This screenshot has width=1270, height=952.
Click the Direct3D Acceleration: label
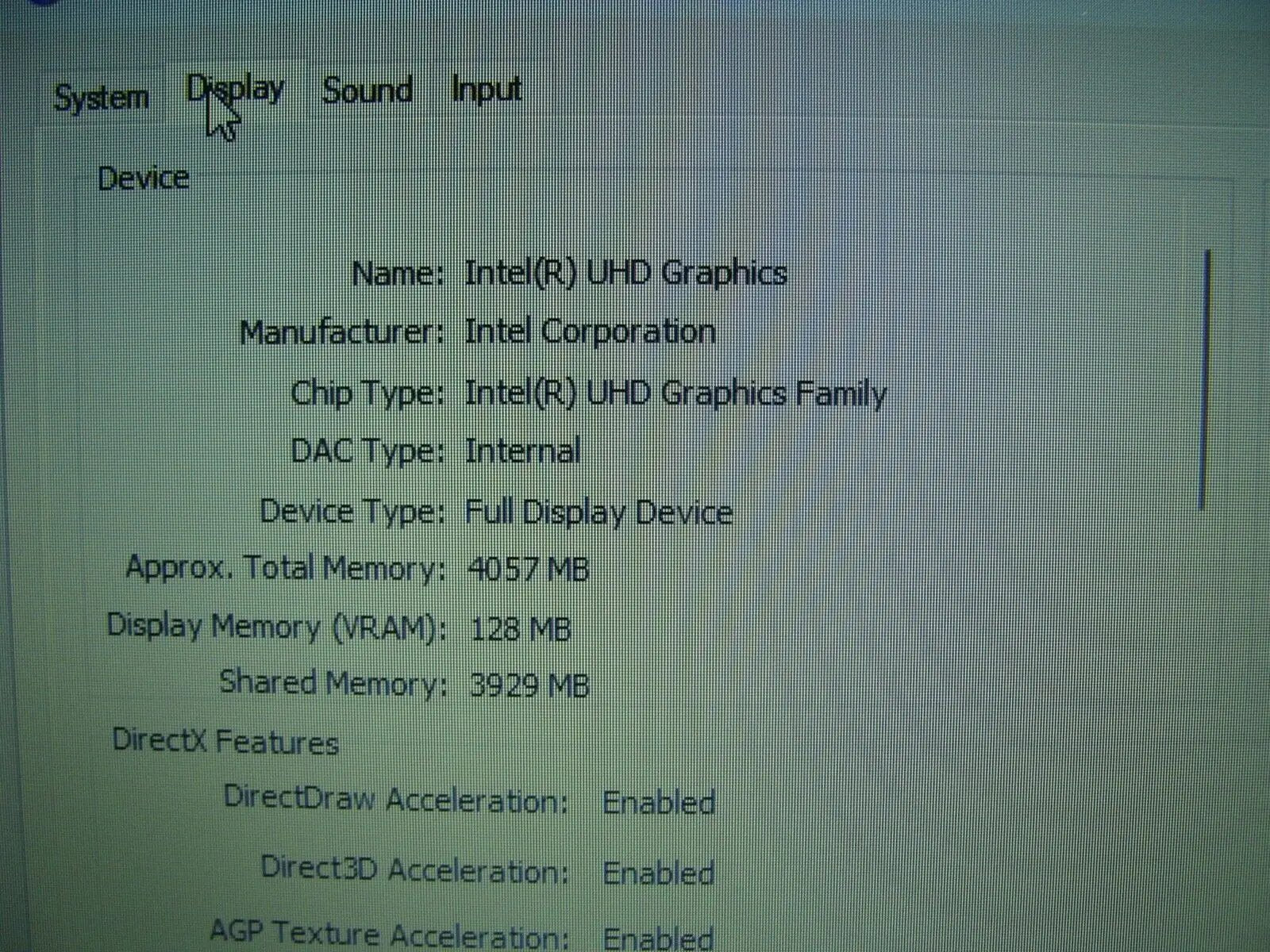pos(415,870)
